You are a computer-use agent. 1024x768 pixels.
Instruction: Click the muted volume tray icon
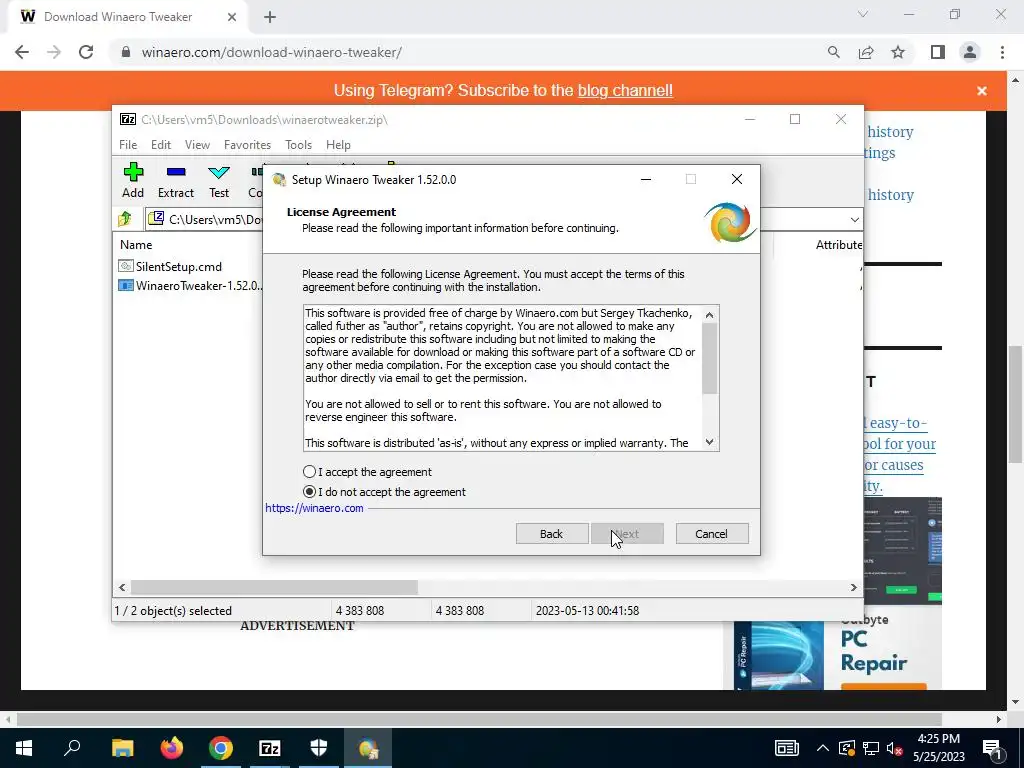tap(895, 748)
